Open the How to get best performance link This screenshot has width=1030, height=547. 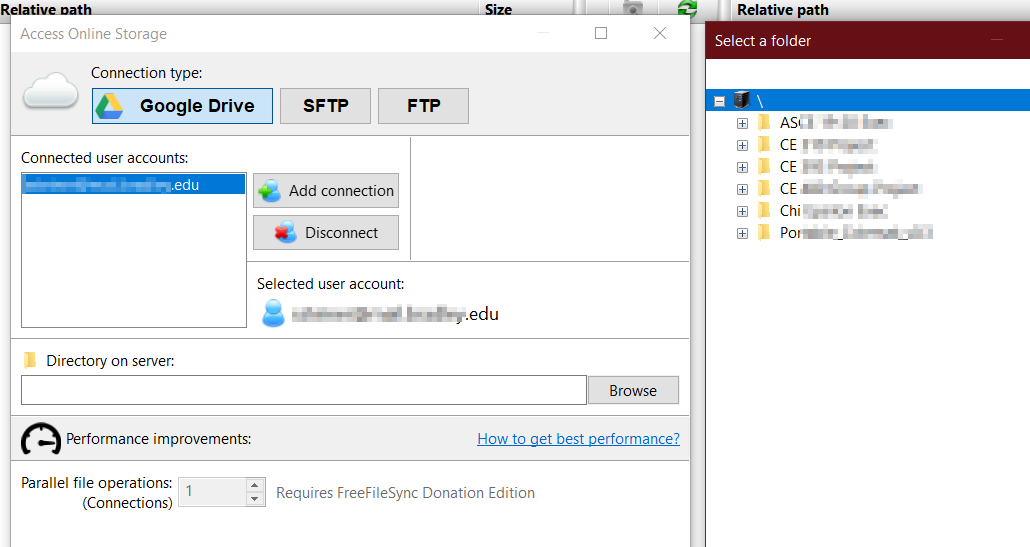coord(578,439)
